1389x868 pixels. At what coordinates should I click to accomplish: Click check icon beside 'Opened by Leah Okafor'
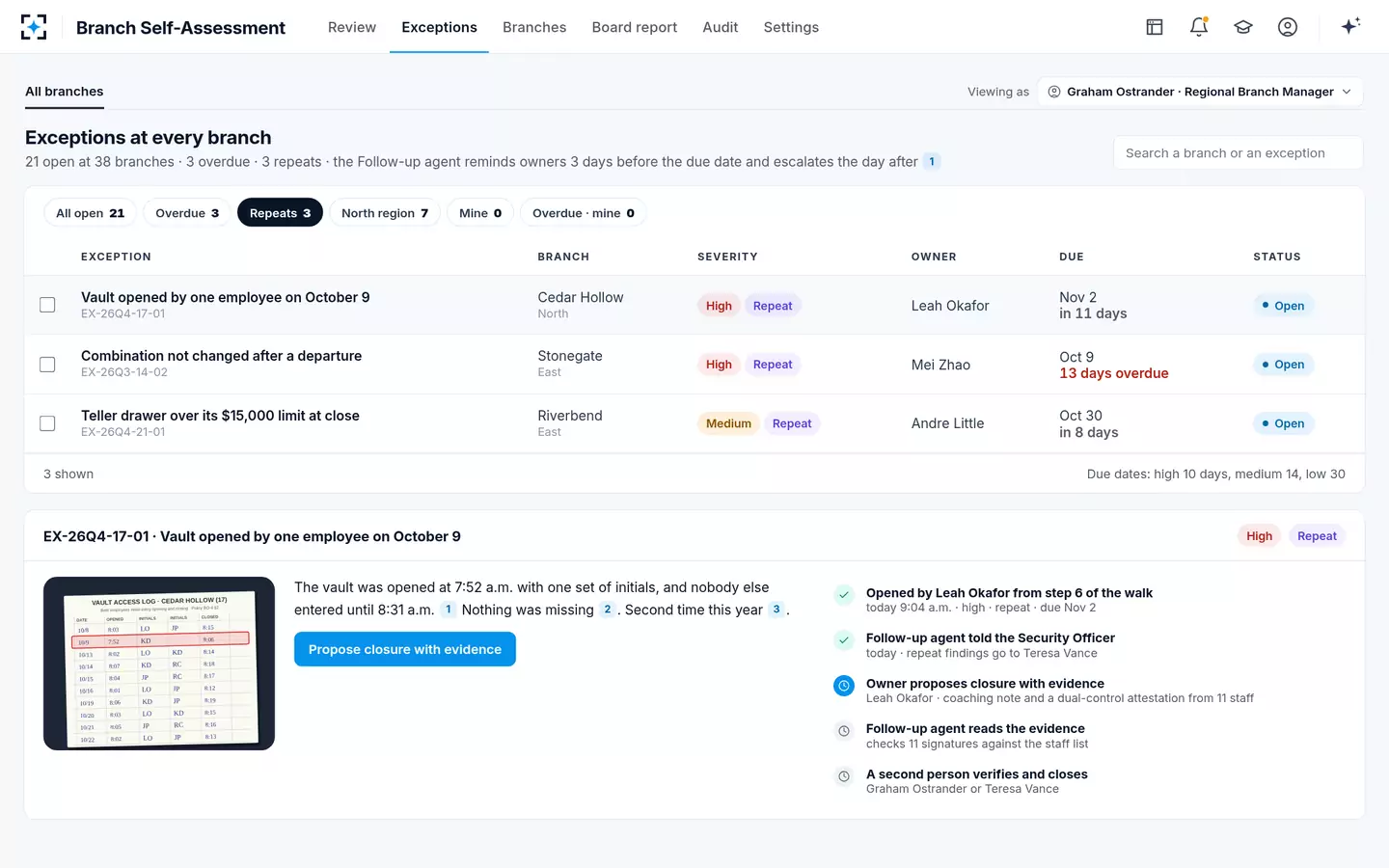(x=844, y=594)
